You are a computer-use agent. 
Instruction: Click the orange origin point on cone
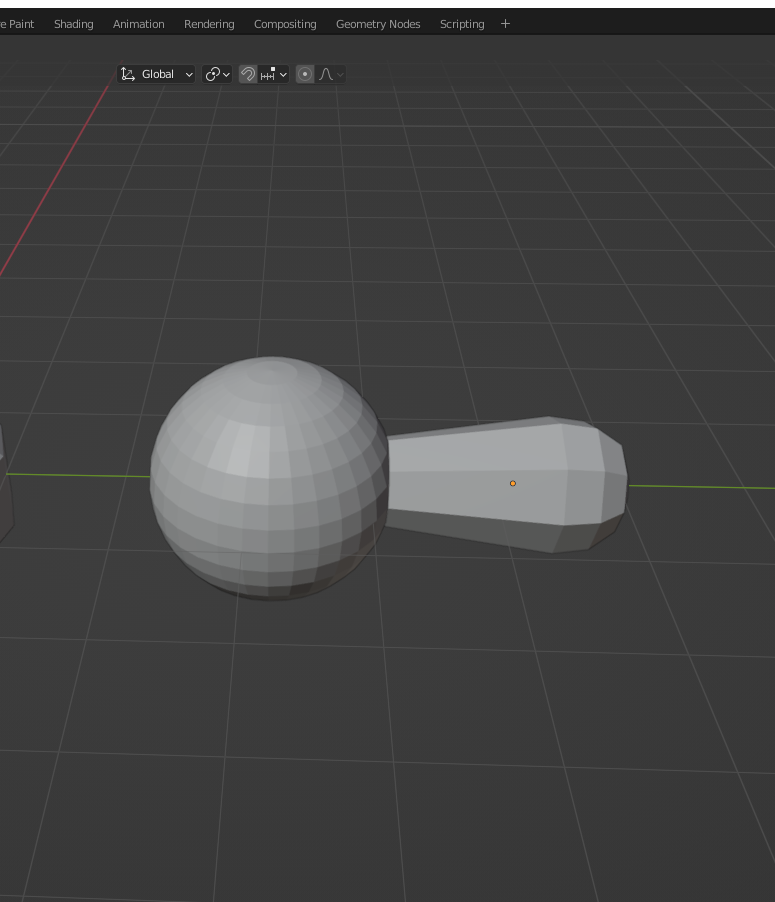(x=513, y=483)
